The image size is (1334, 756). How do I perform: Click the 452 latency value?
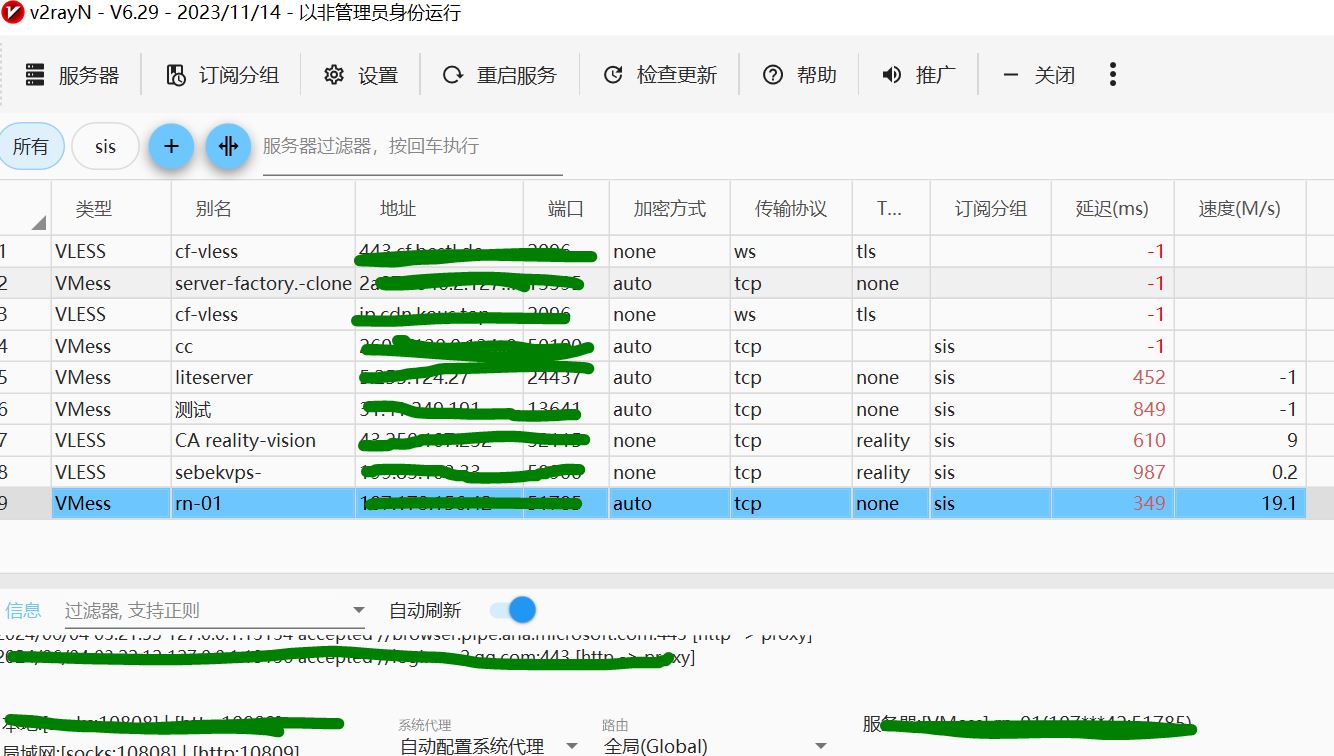pos(1149,377)
